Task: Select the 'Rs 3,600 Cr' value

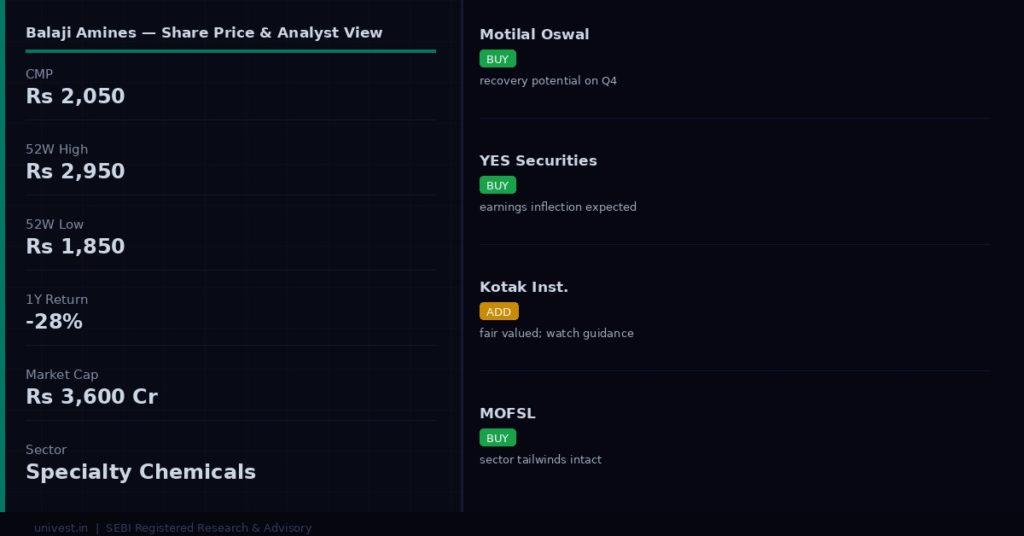Action: click(x=91, y=396)
